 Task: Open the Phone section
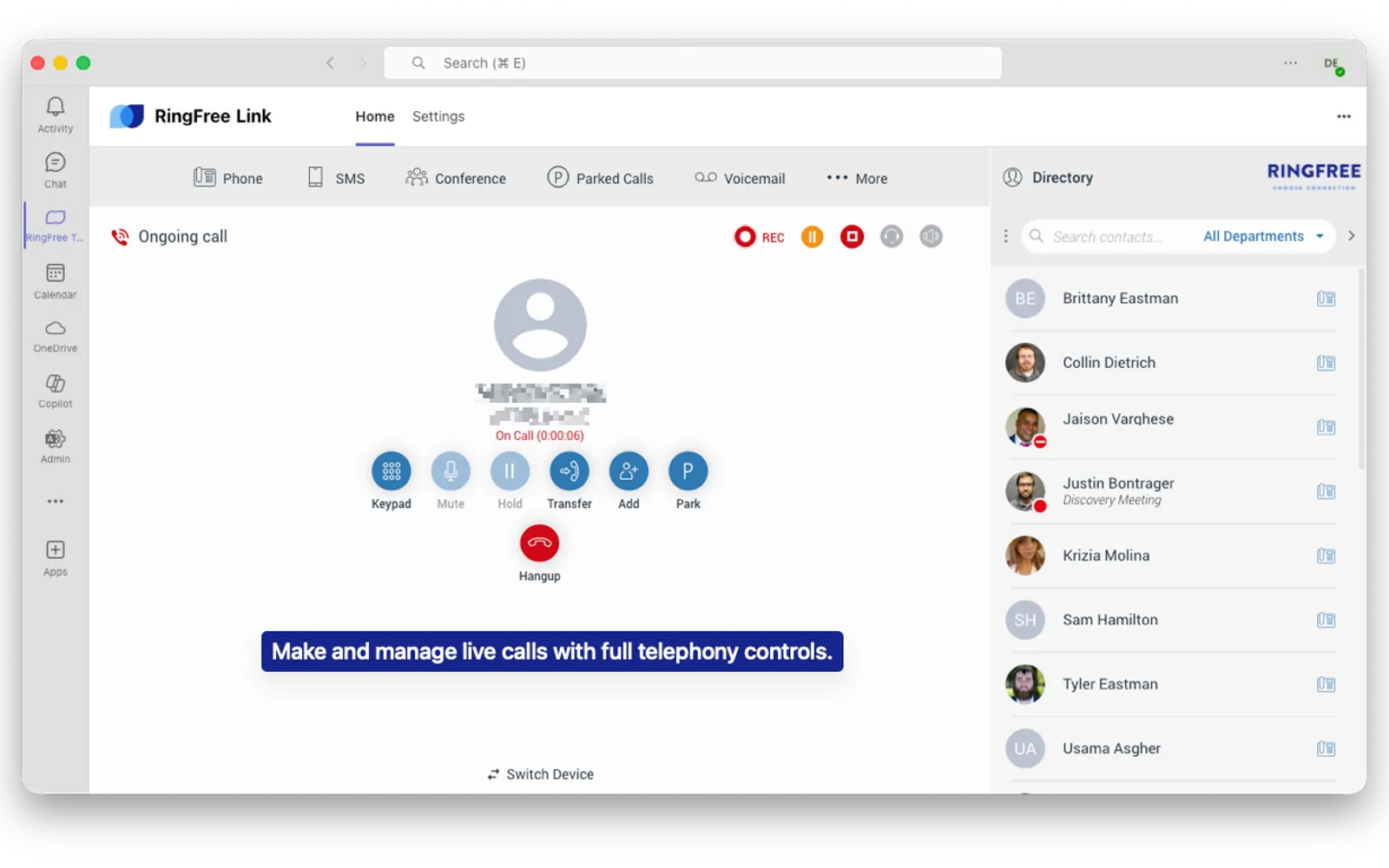pyautogui.click(x=228, y=178)
